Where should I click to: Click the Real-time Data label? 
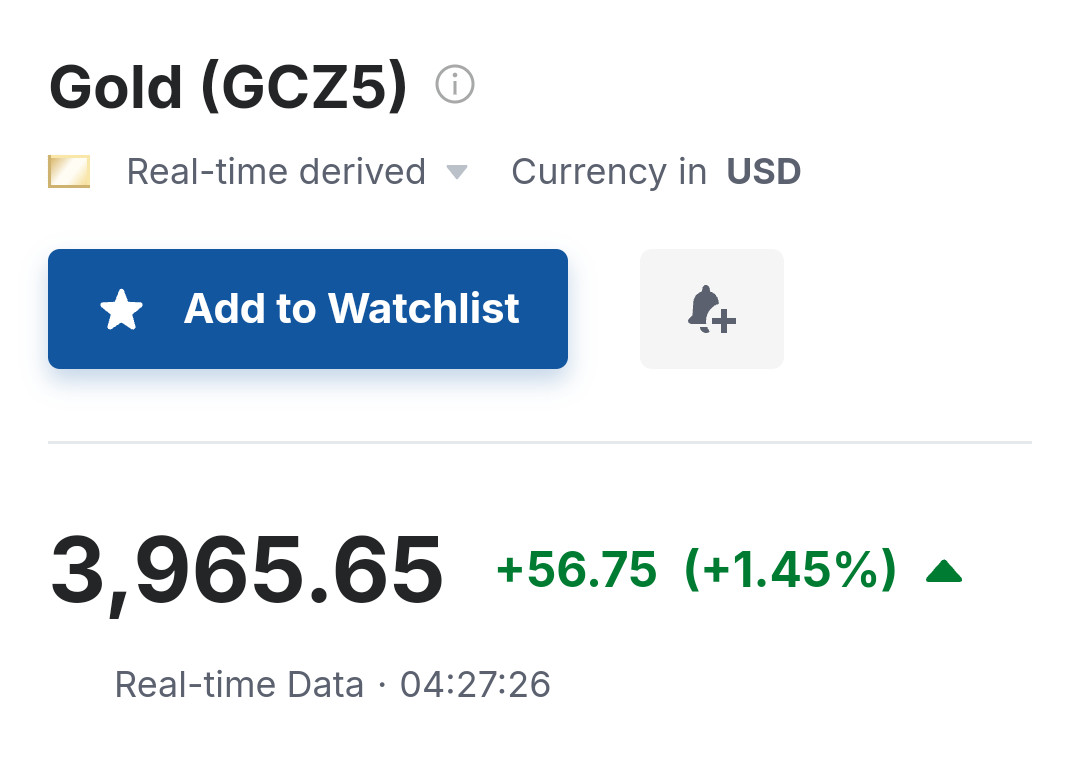coord(239,685)
